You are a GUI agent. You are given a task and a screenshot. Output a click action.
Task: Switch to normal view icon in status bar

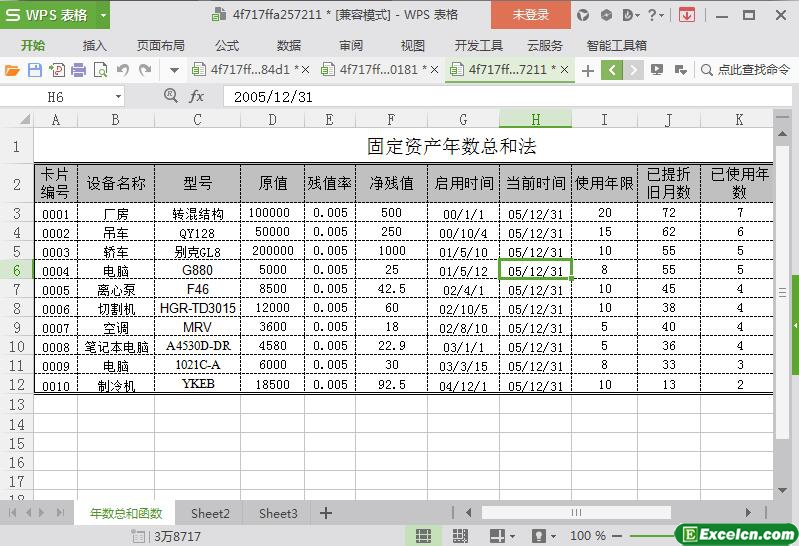(x=423, y=536)
